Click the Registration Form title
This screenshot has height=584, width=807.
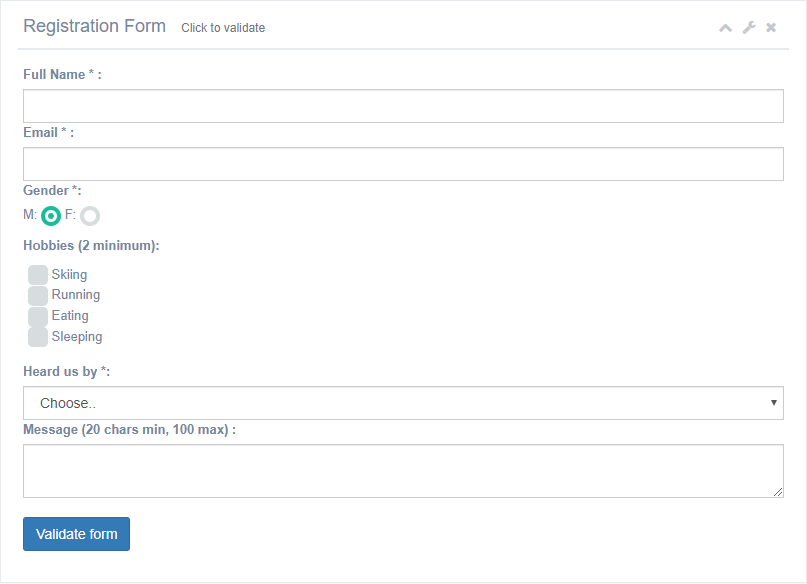95,26
